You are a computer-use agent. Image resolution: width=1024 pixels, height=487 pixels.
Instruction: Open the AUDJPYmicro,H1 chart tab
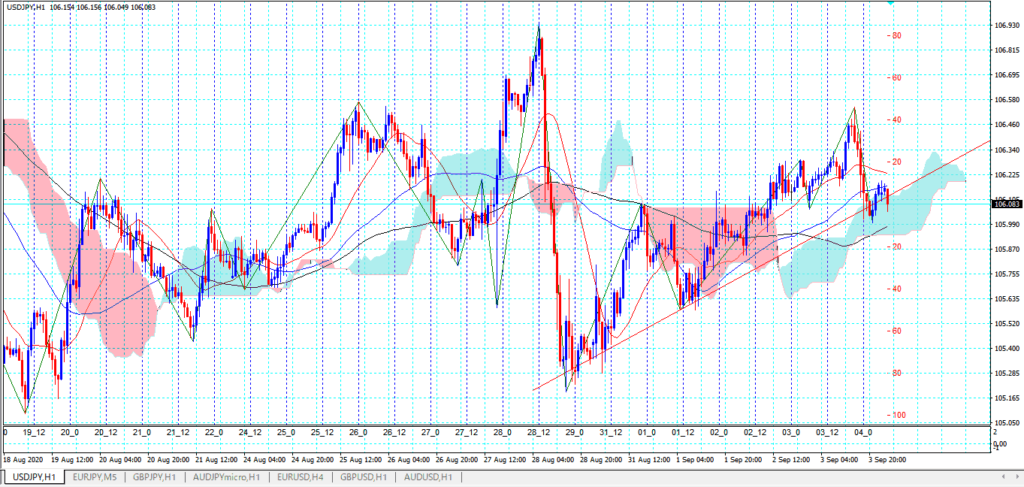(x=226, y=478)
